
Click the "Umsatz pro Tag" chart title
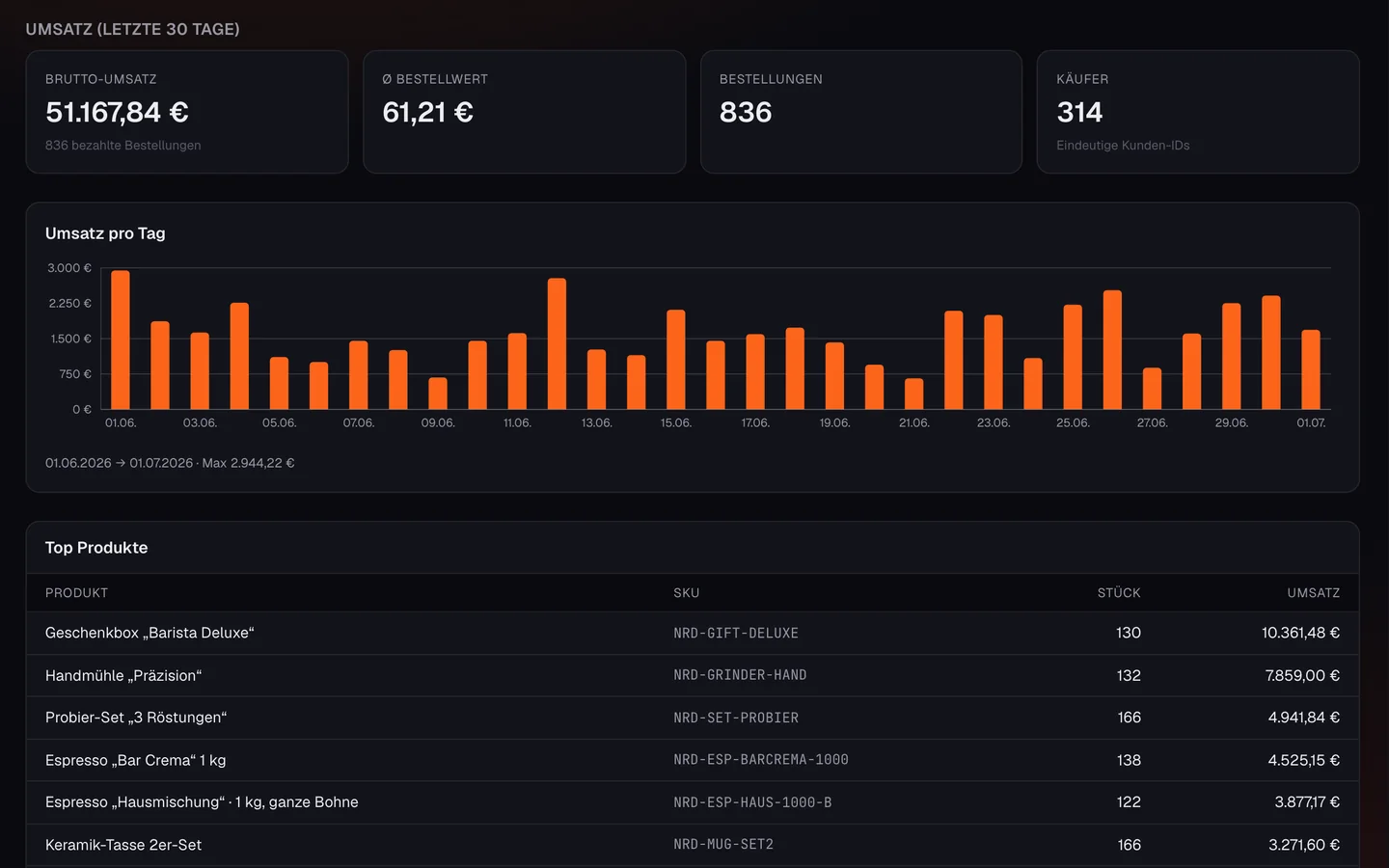click(105, 233)
